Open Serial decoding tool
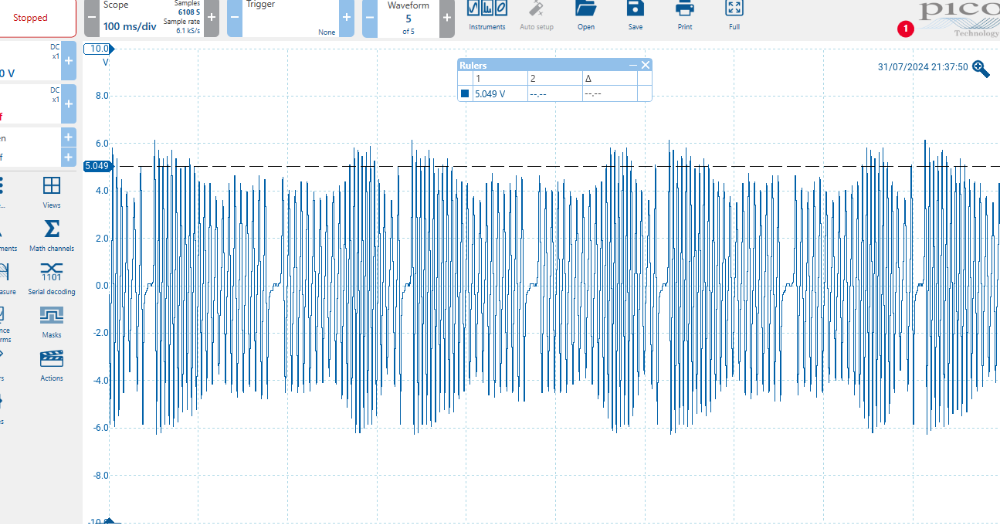 click(x=52, y=275)
